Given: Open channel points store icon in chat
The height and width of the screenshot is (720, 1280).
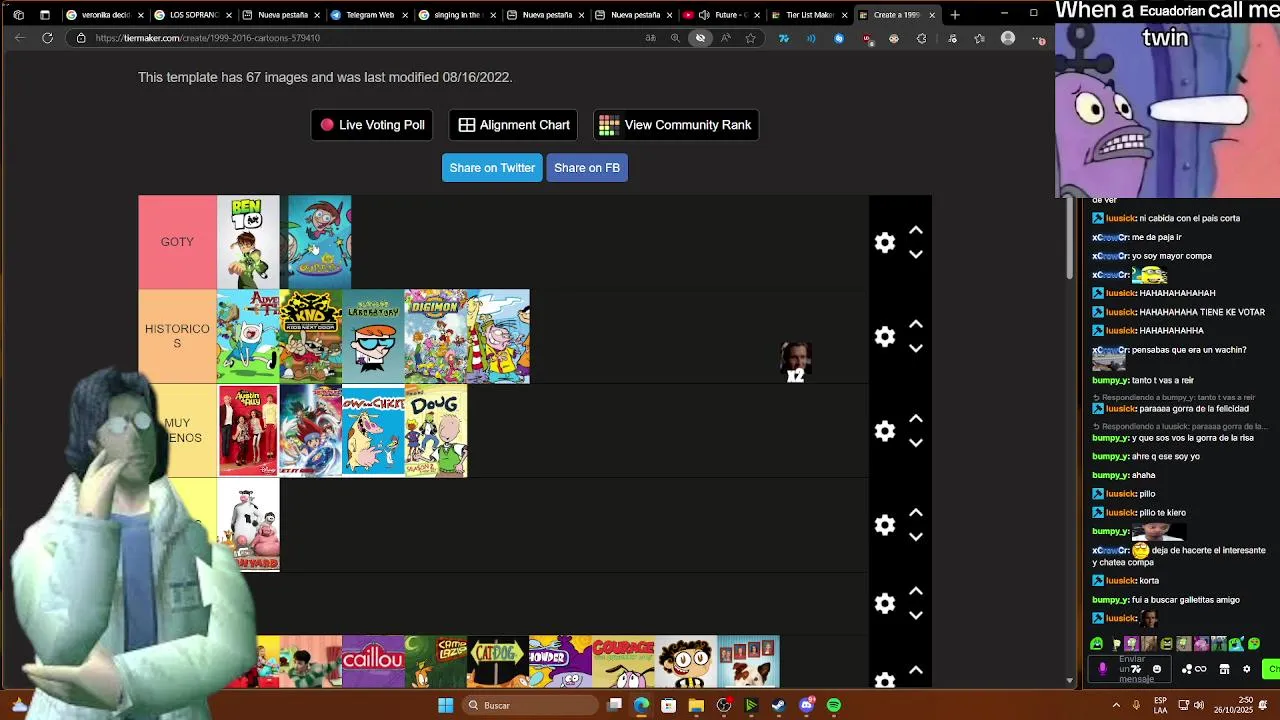Looking at the screenshot, I should tap(1224, 669).
